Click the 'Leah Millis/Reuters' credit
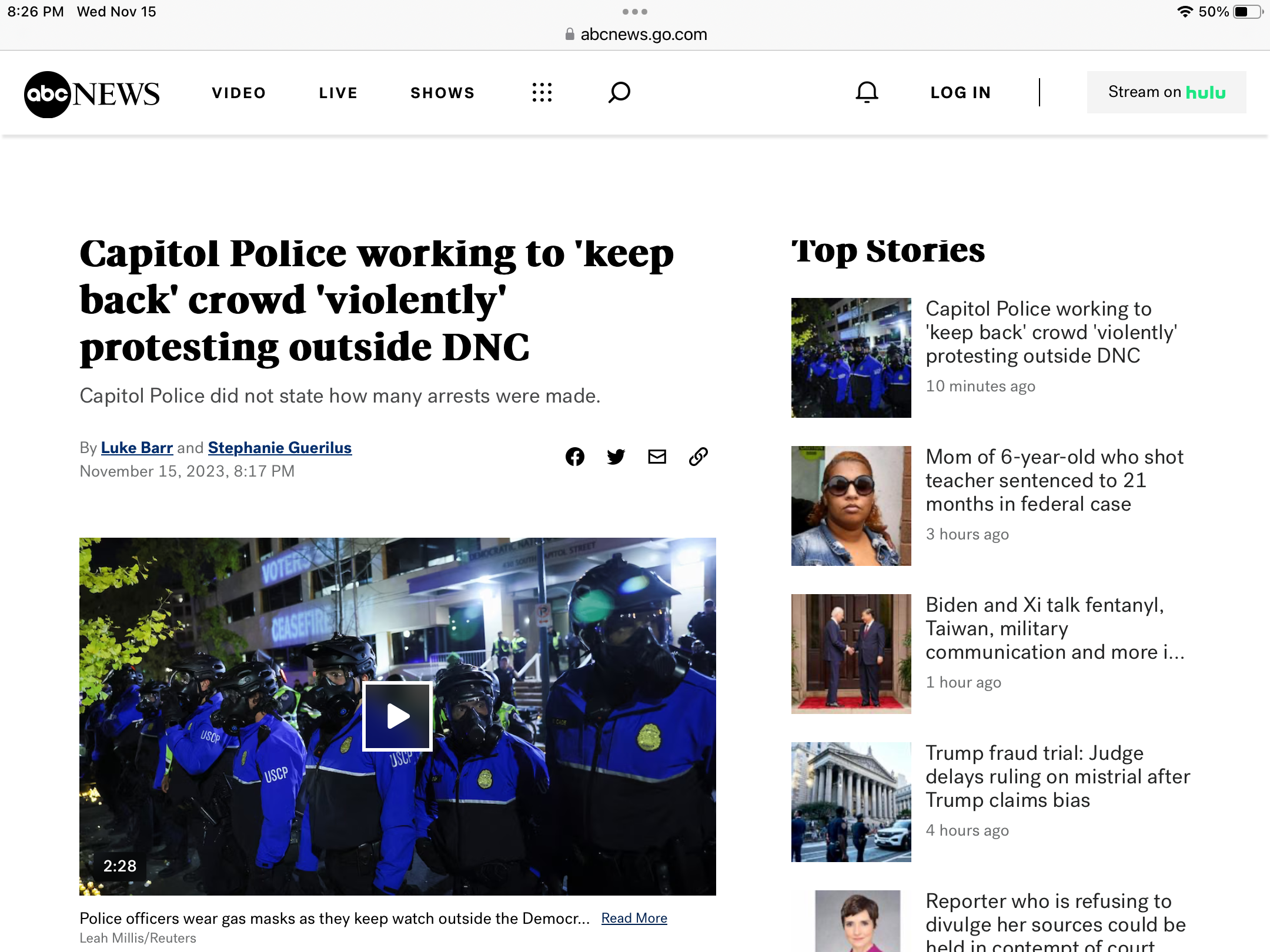1270x952 pixels. pyautogui.click(x=138, y=938)
